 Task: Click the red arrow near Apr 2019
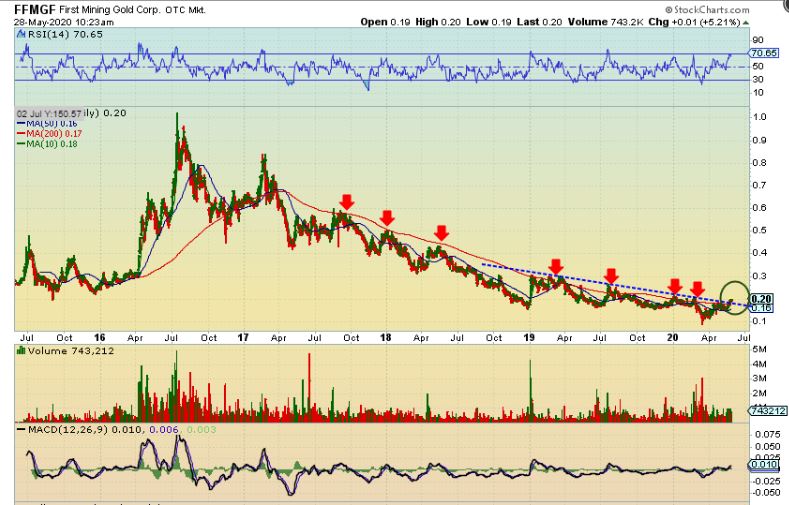[x=556, y=267]
